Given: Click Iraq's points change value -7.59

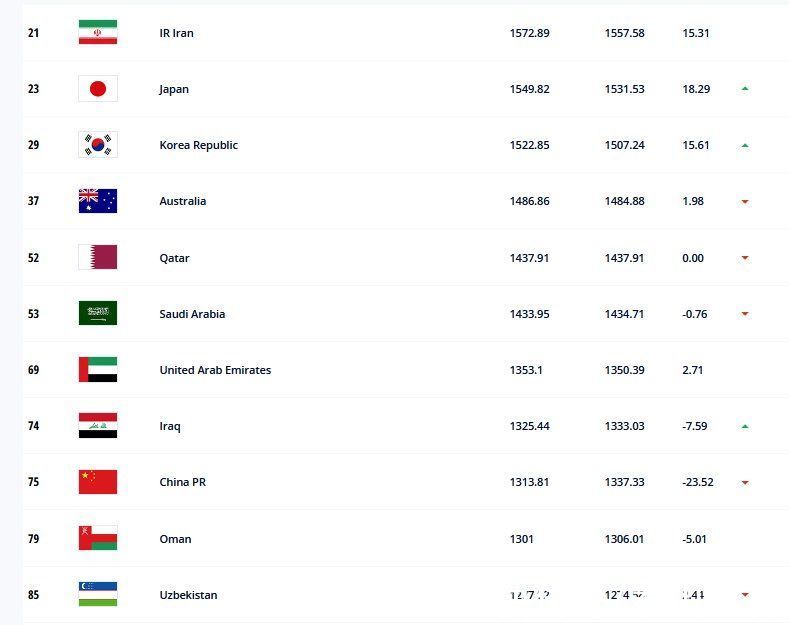Looking at the screenshot, I should [694, 426].
